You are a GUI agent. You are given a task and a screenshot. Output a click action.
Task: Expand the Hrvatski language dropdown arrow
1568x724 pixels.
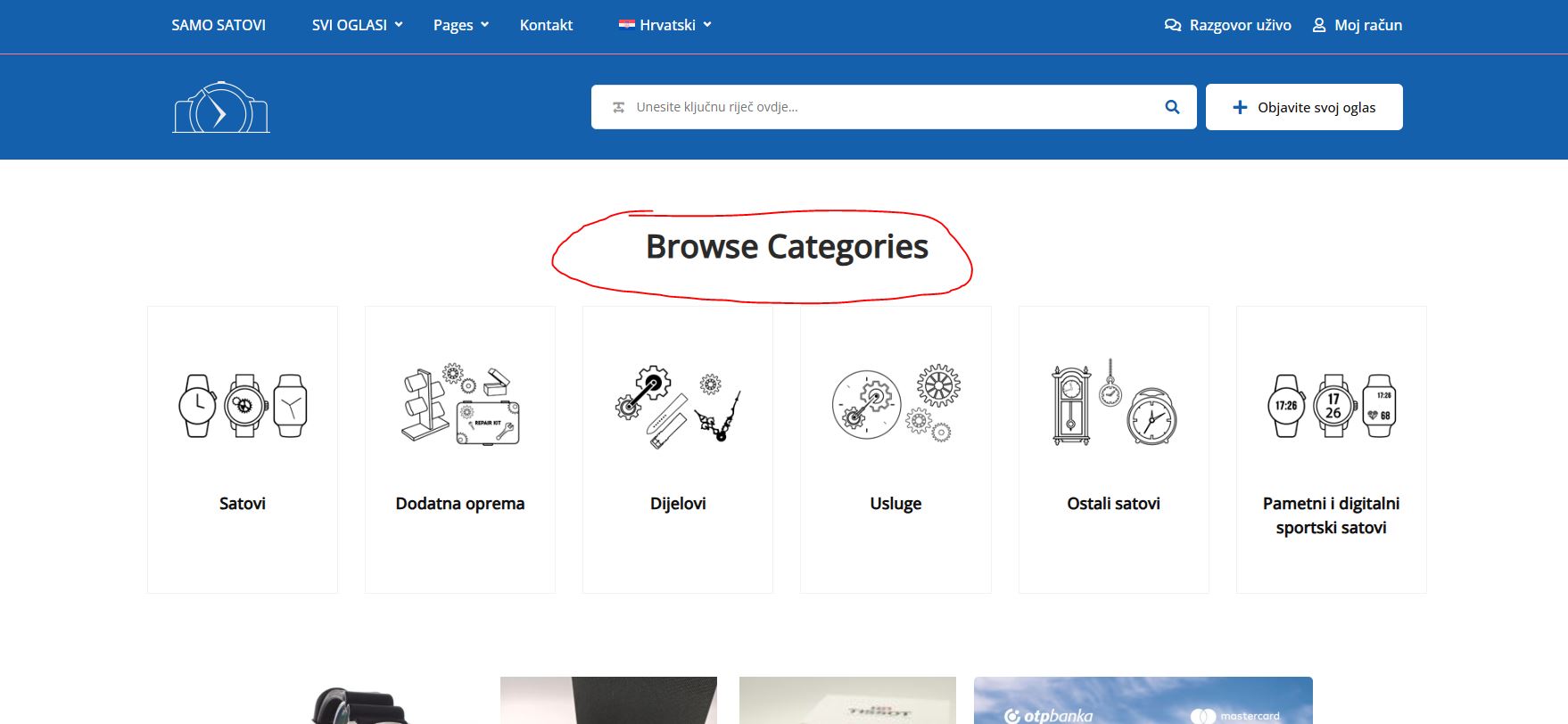(x=707, y=25)
